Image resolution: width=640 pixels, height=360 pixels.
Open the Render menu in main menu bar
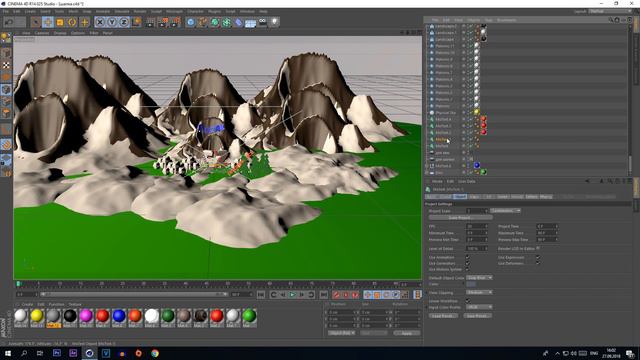click(x=140, y=11)
